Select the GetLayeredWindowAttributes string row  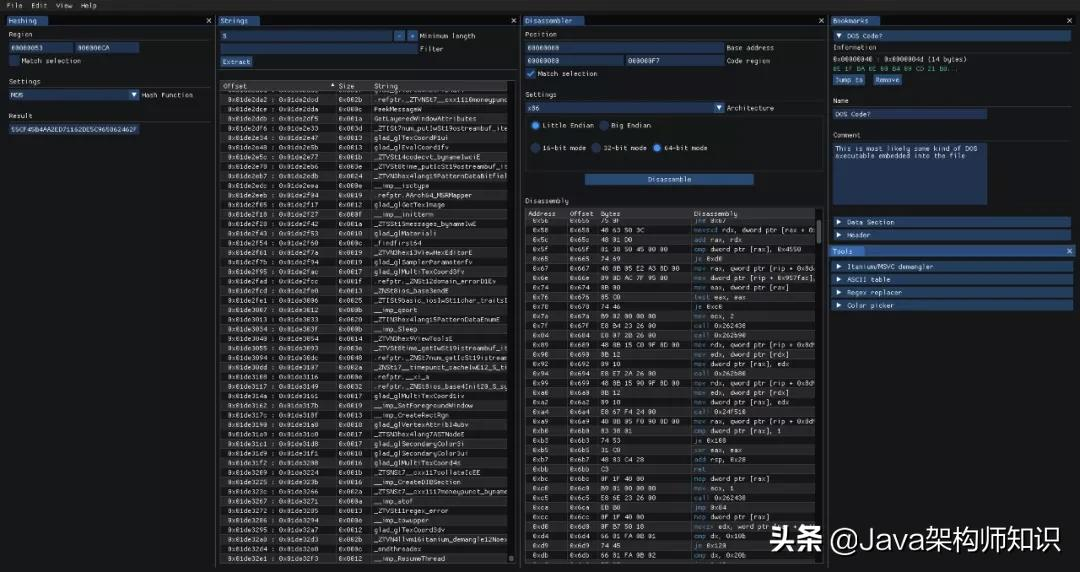365,119
